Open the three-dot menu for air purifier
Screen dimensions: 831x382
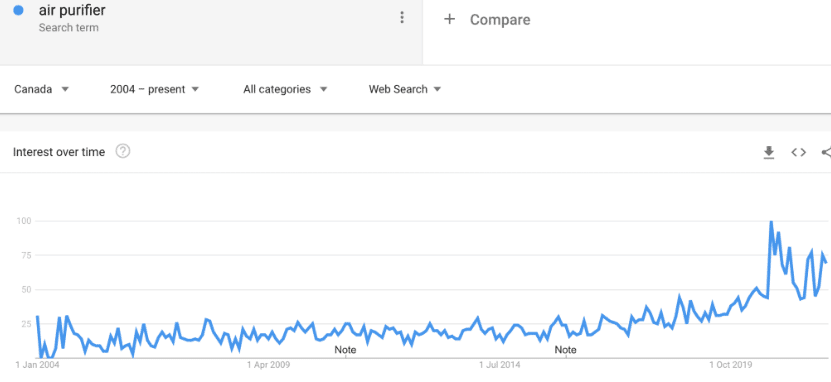click(402, 17)
